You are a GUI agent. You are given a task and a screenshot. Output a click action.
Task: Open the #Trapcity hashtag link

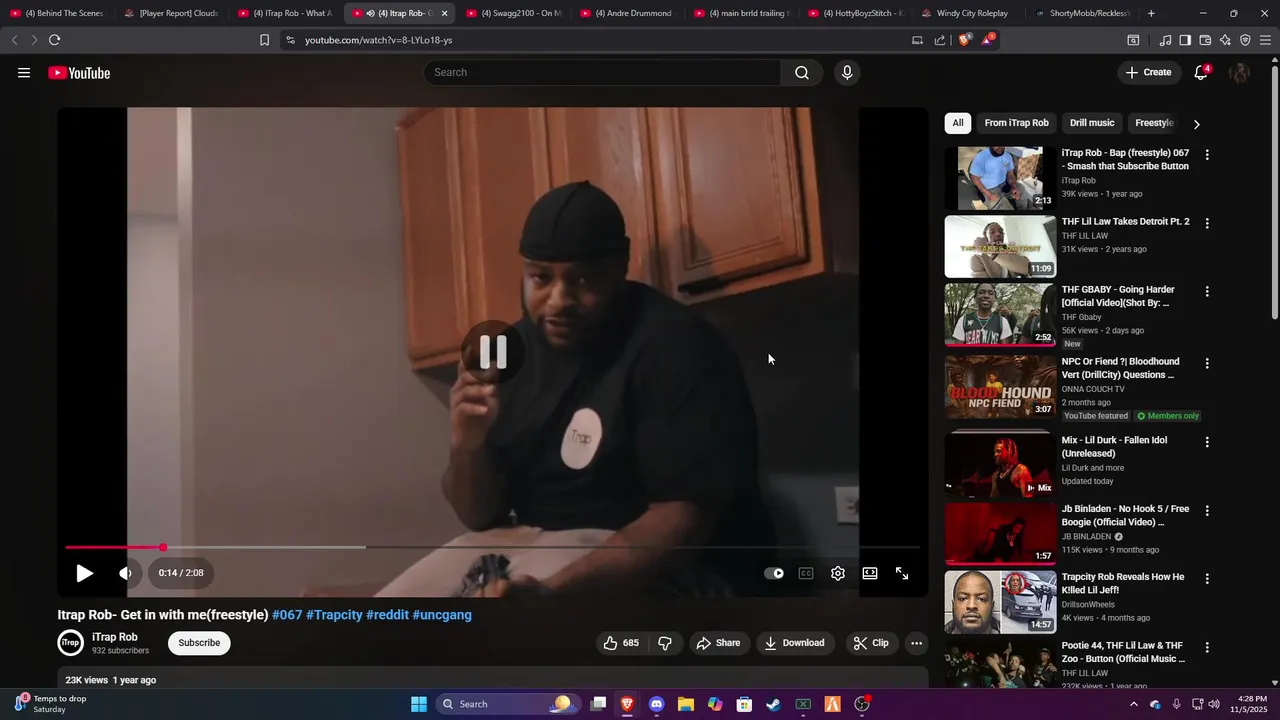tap(334, 615)
